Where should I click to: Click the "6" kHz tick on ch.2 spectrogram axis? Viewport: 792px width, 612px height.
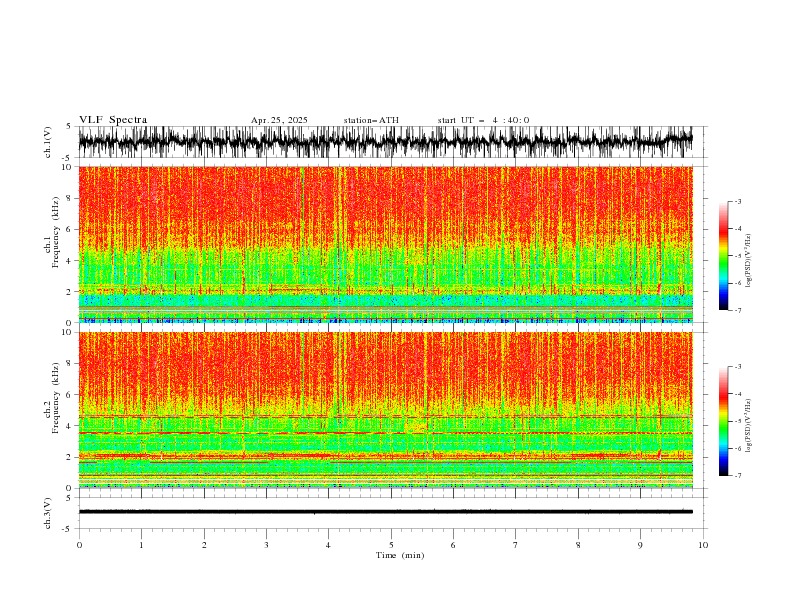click(x=70, y=394)
